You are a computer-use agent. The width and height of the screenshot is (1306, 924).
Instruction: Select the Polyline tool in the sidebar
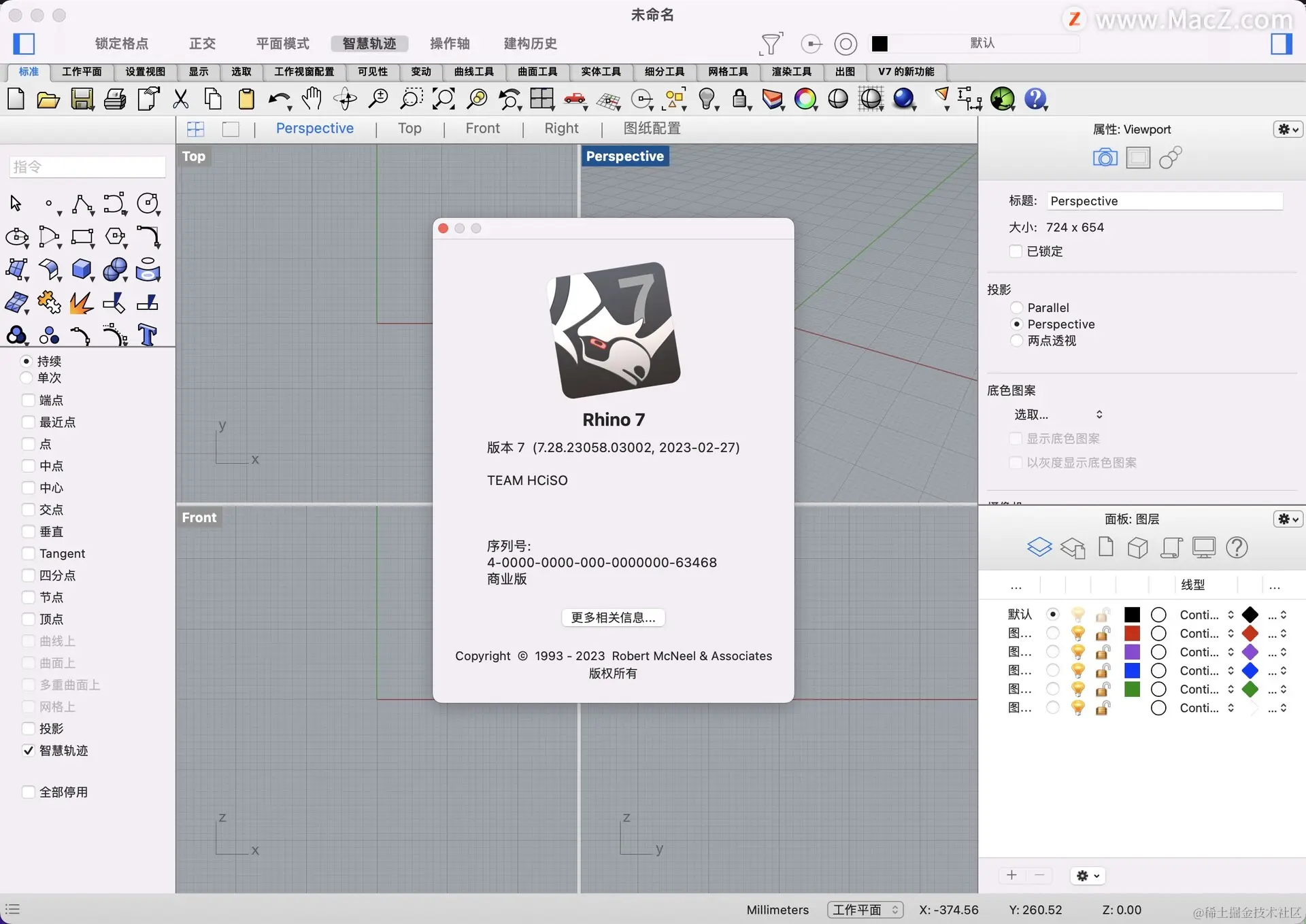(82, 203)
